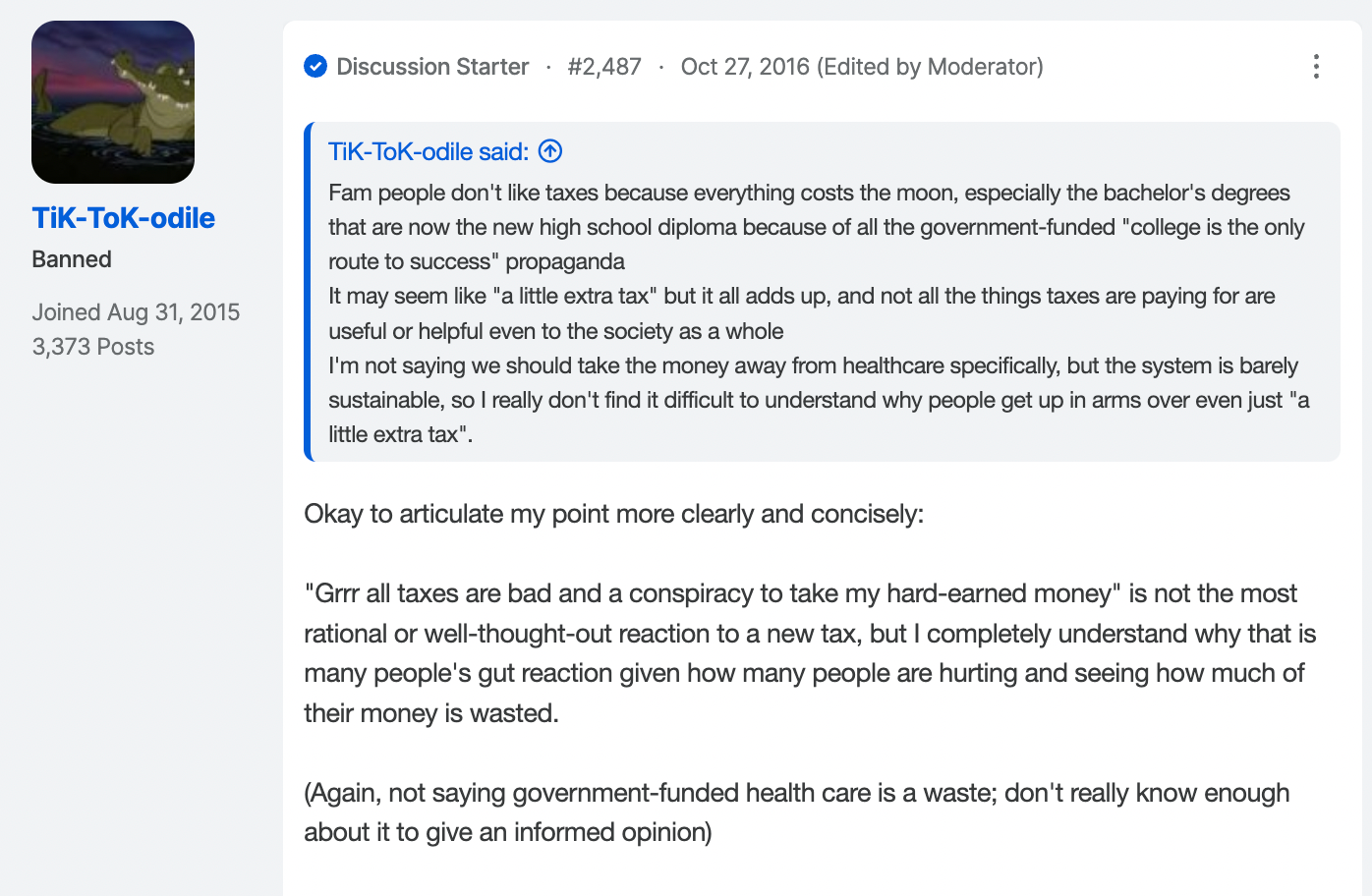This screenshot has height=896, width=1372.
Task: Open the three-dot post options menu
Action: 1316,67
